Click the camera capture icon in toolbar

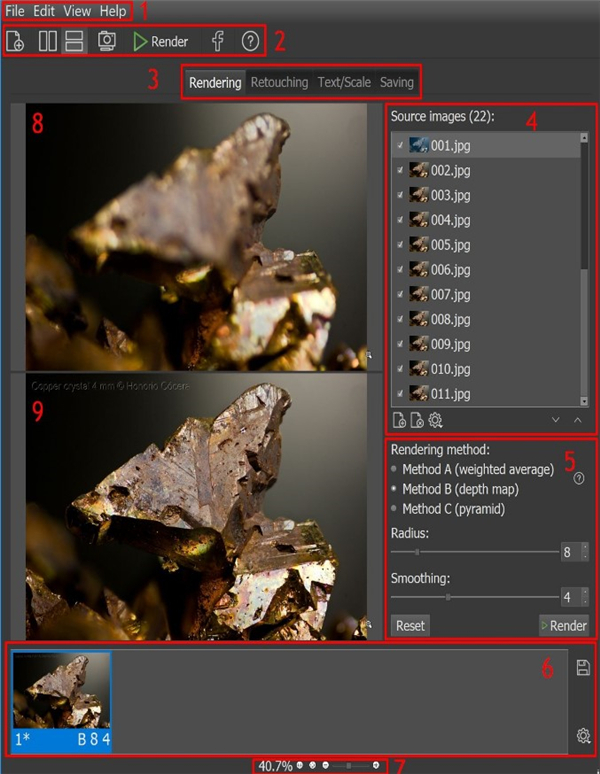point(107,41)
